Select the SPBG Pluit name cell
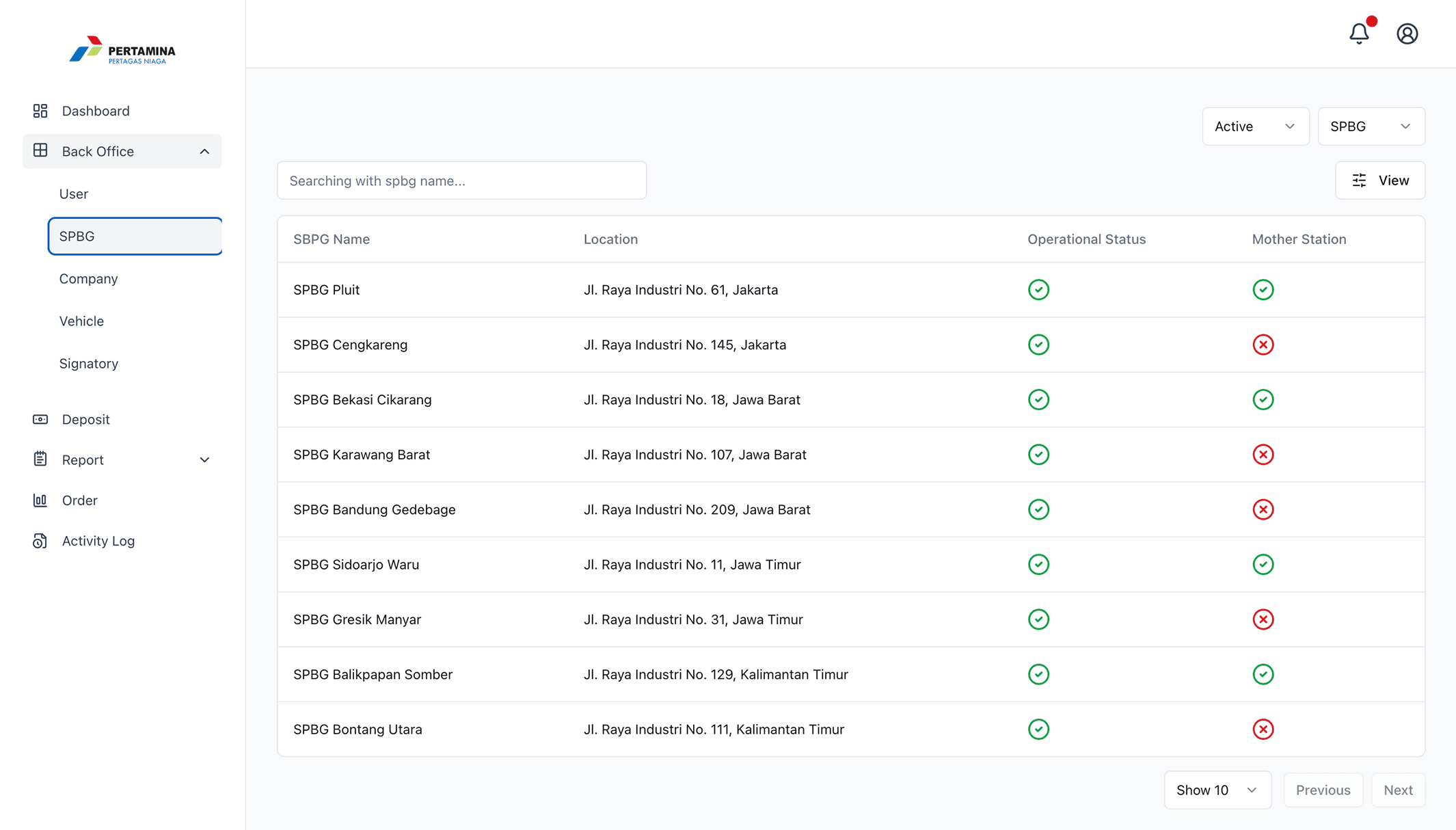 coord(326,290)
